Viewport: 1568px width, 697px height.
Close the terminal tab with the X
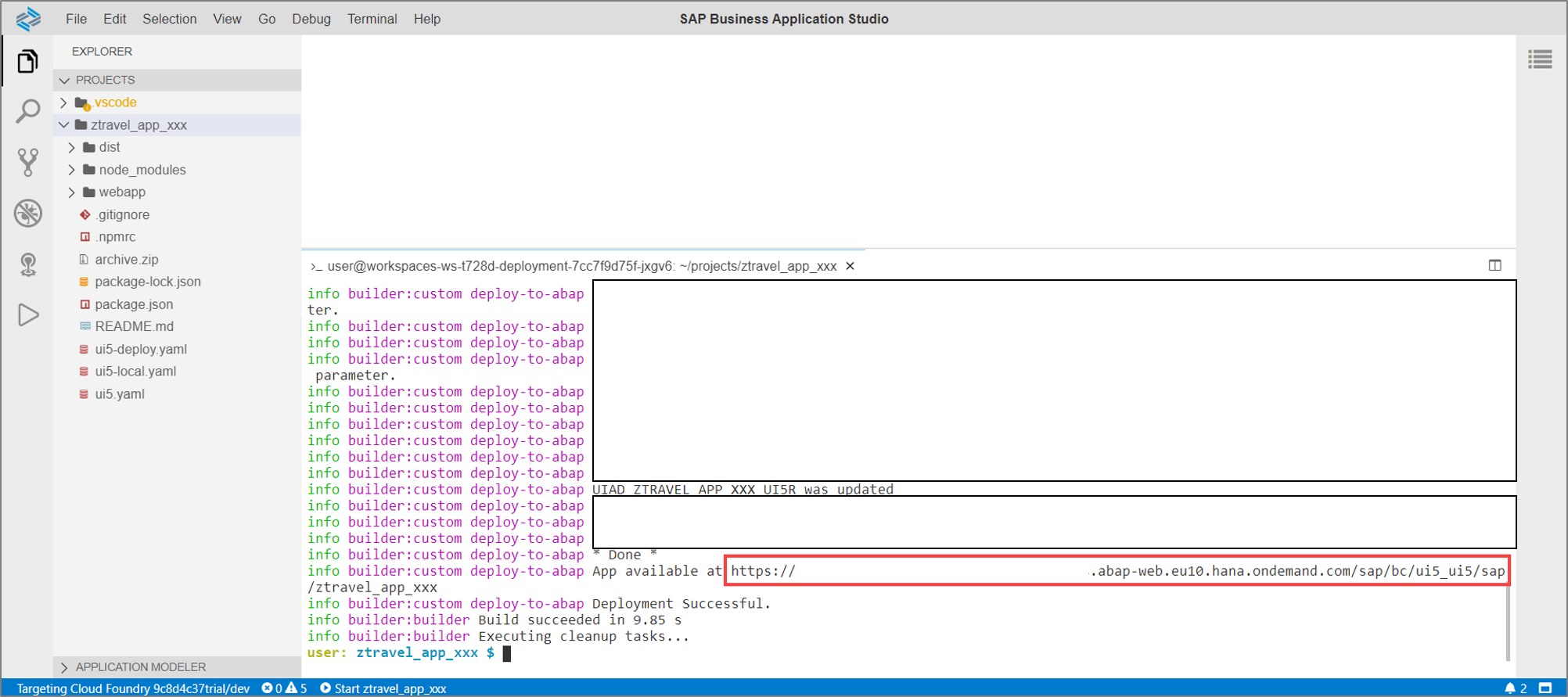[x=850, y=266]
